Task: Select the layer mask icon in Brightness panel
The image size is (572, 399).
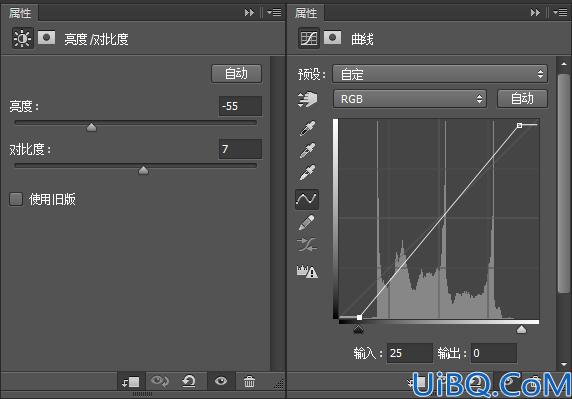Action: tap(46, 38)
